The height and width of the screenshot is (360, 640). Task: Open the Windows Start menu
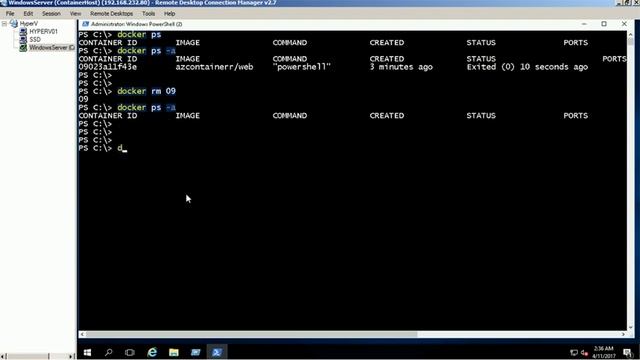[87, 352]
